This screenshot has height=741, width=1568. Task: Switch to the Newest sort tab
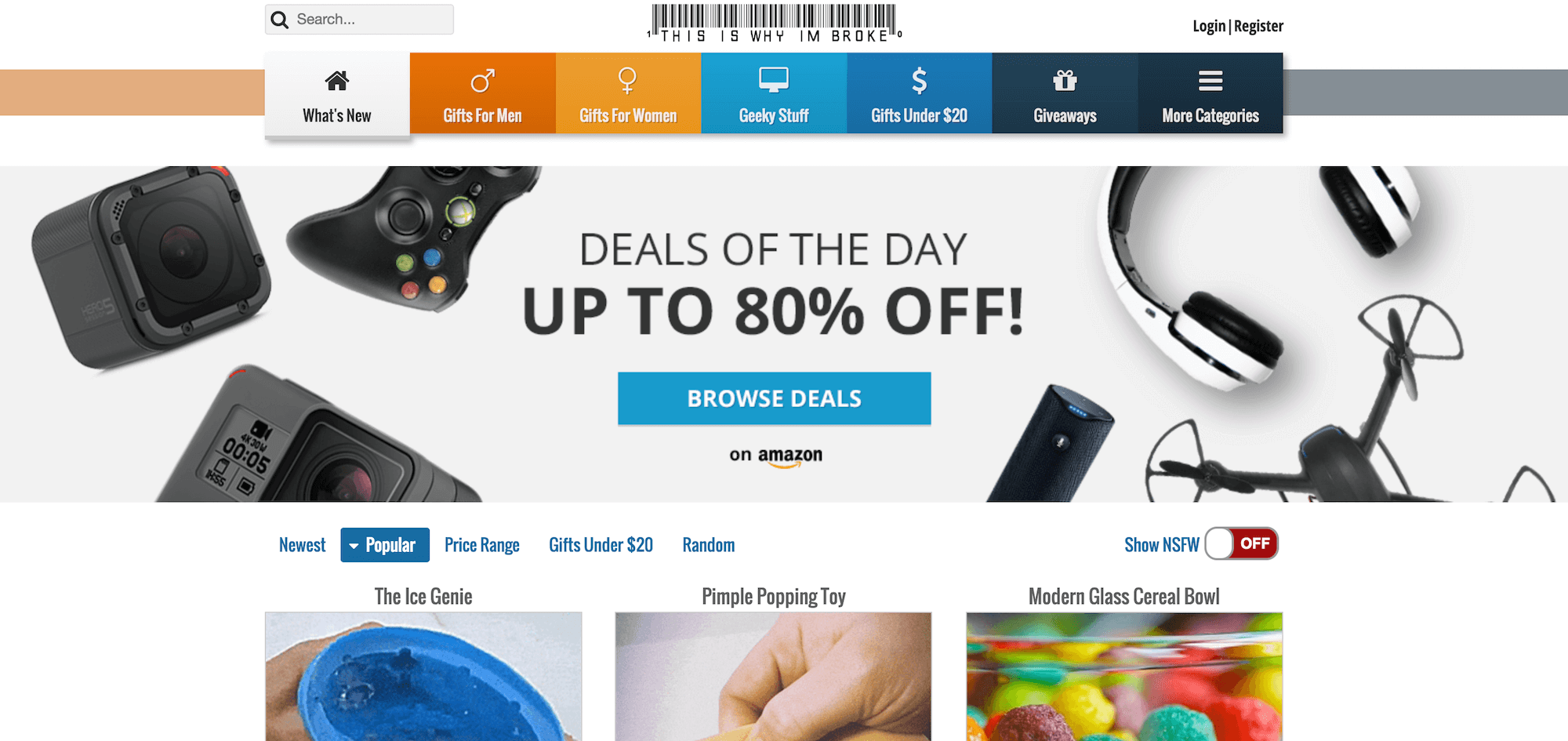point(302,545)
